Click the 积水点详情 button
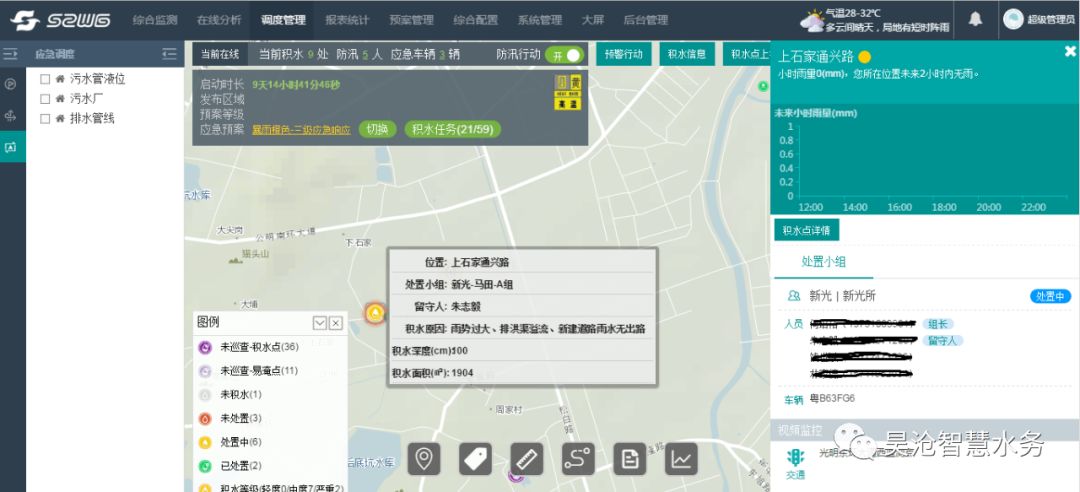 pyautogui.click(x=807, y=230)
